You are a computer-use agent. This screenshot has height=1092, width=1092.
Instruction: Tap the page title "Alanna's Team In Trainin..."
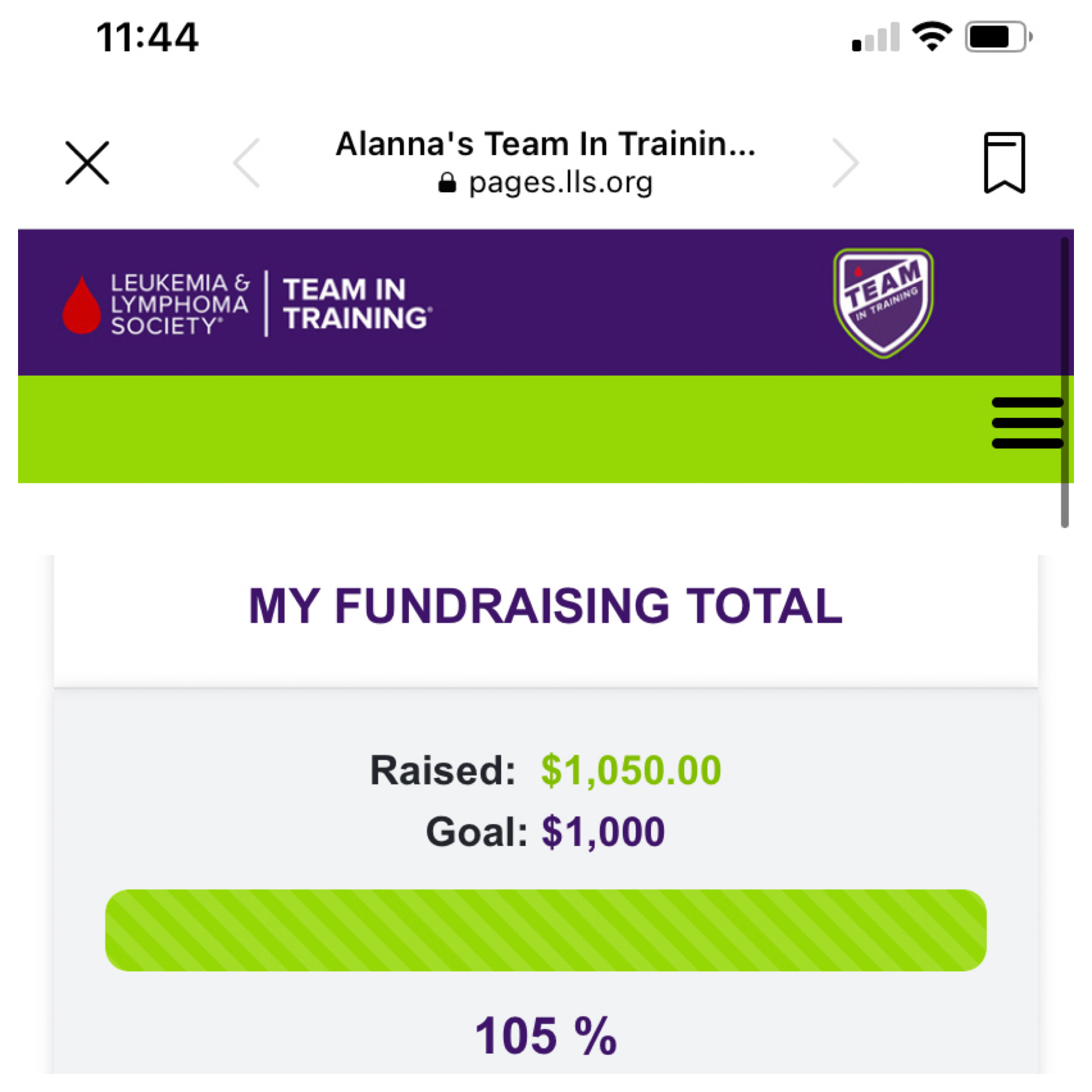(545, 144)
